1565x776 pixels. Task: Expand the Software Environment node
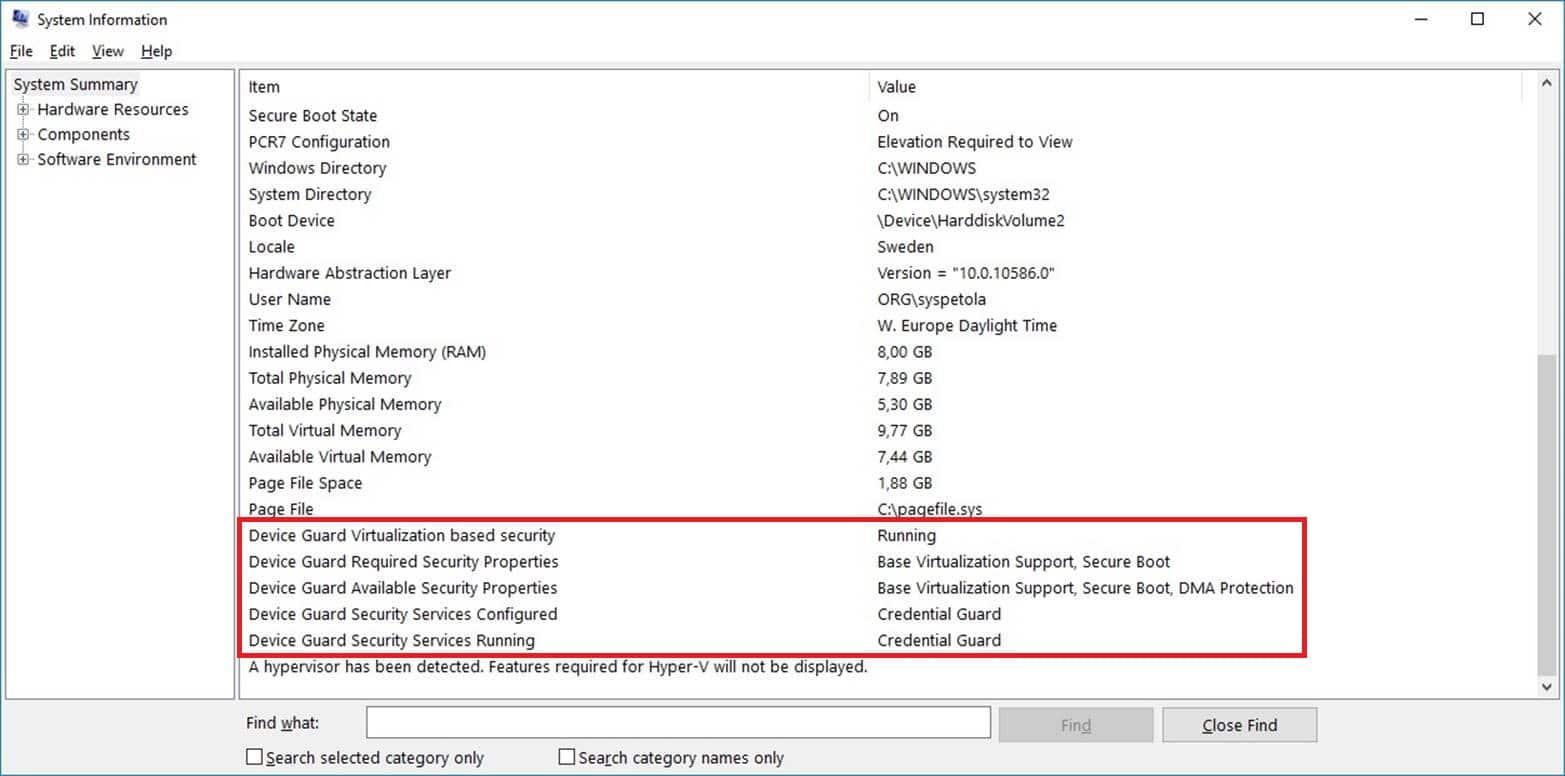23,160
